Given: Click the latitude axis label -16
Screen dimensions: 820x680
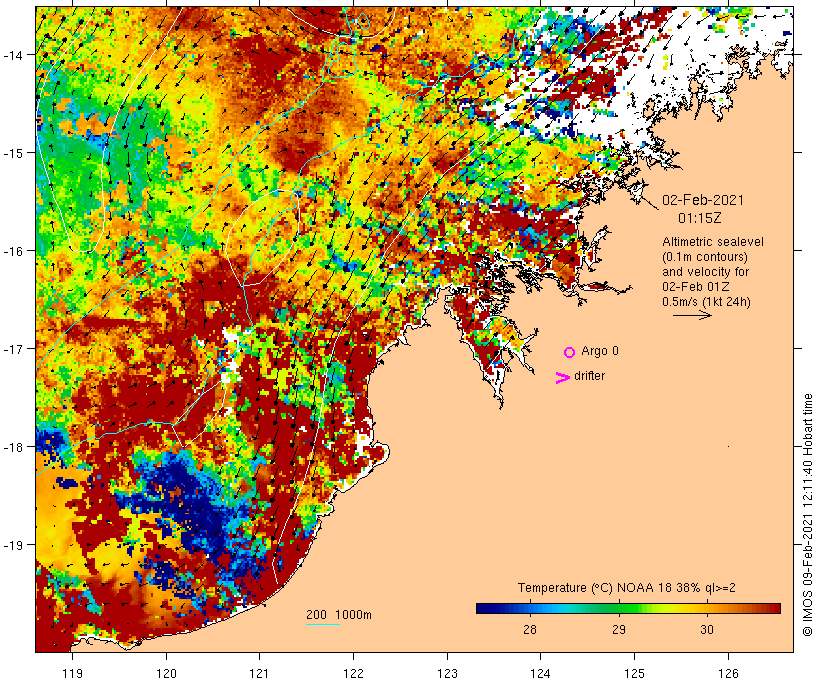Looking at the screenshot, I should (x=12, y=251).
